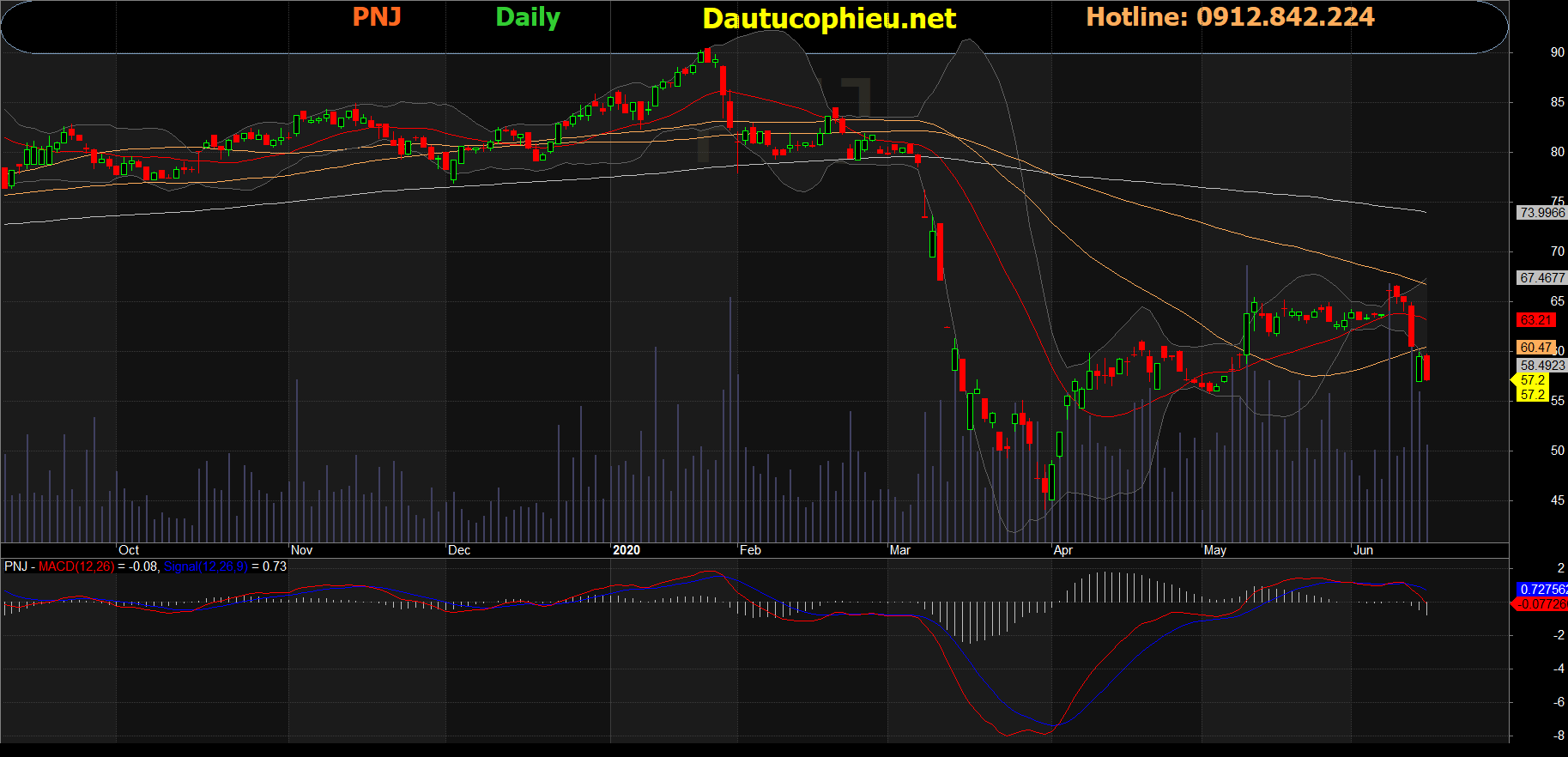Click the blue Signal(12,26,9) legend label
1568x757 pixels.
coord(205,566)
